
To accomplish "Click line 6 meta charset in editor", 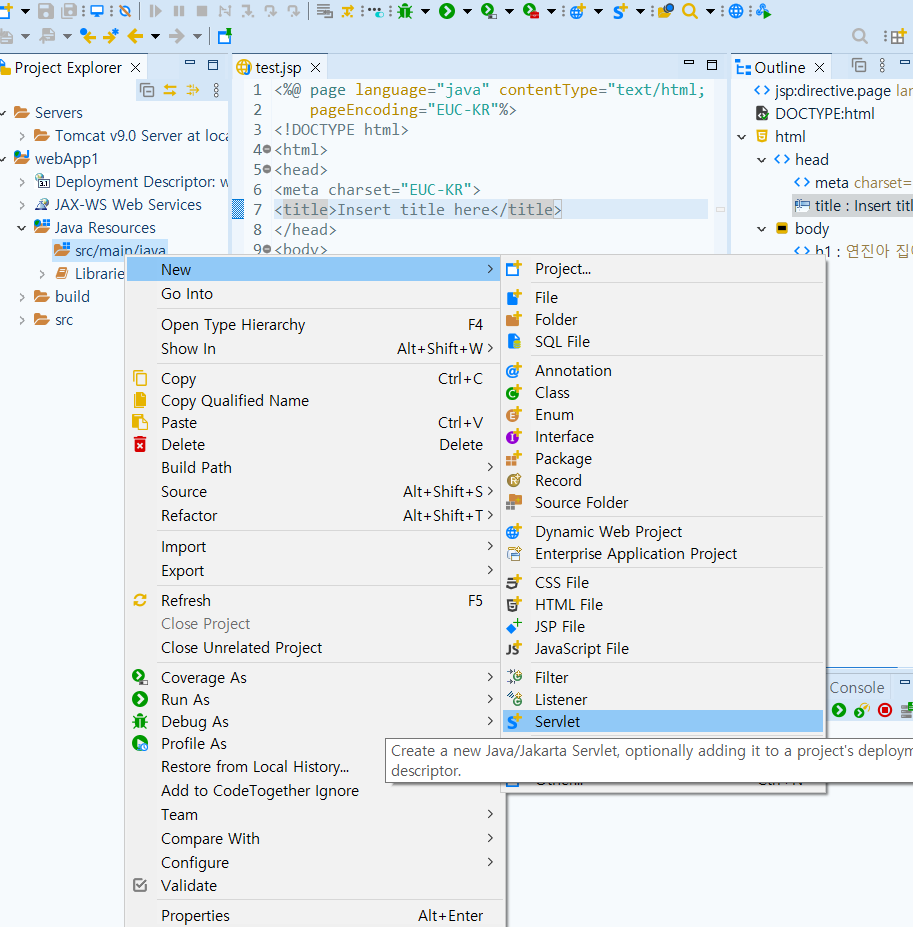I will click(x=377, y=190).
